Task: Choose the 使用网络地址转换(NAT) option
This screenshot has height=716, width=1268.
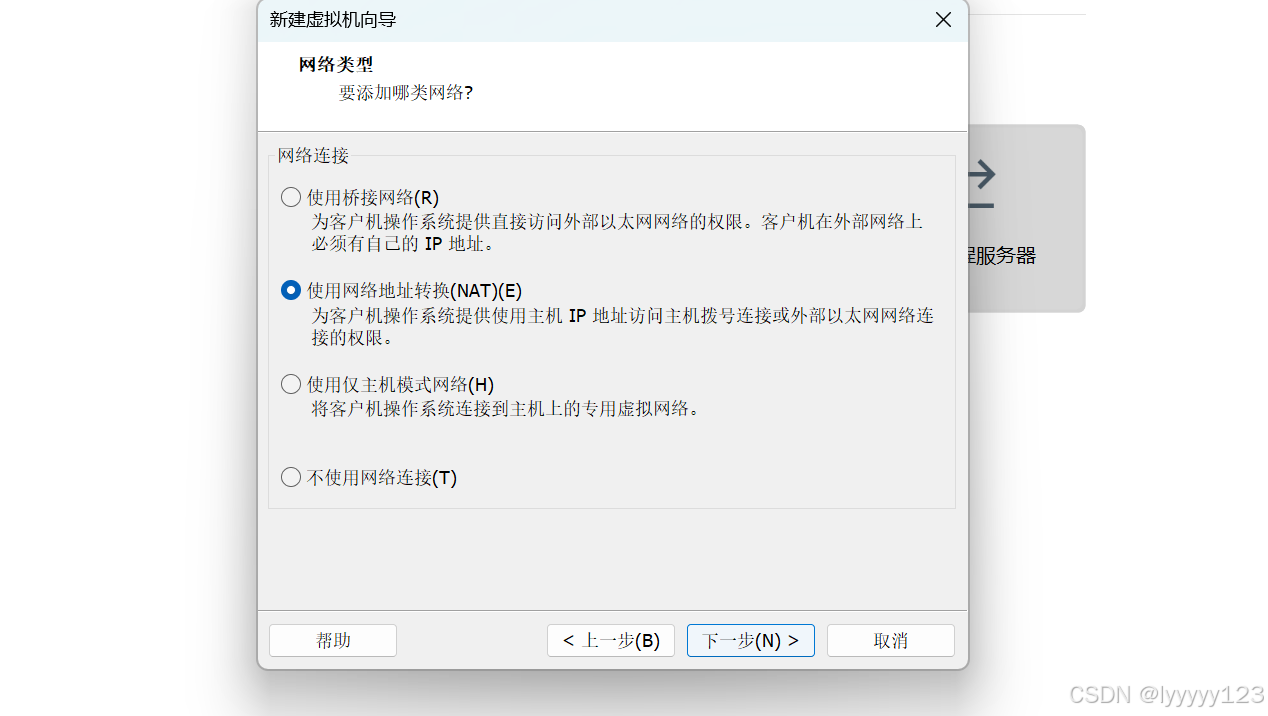Action: tap(290, 290)
